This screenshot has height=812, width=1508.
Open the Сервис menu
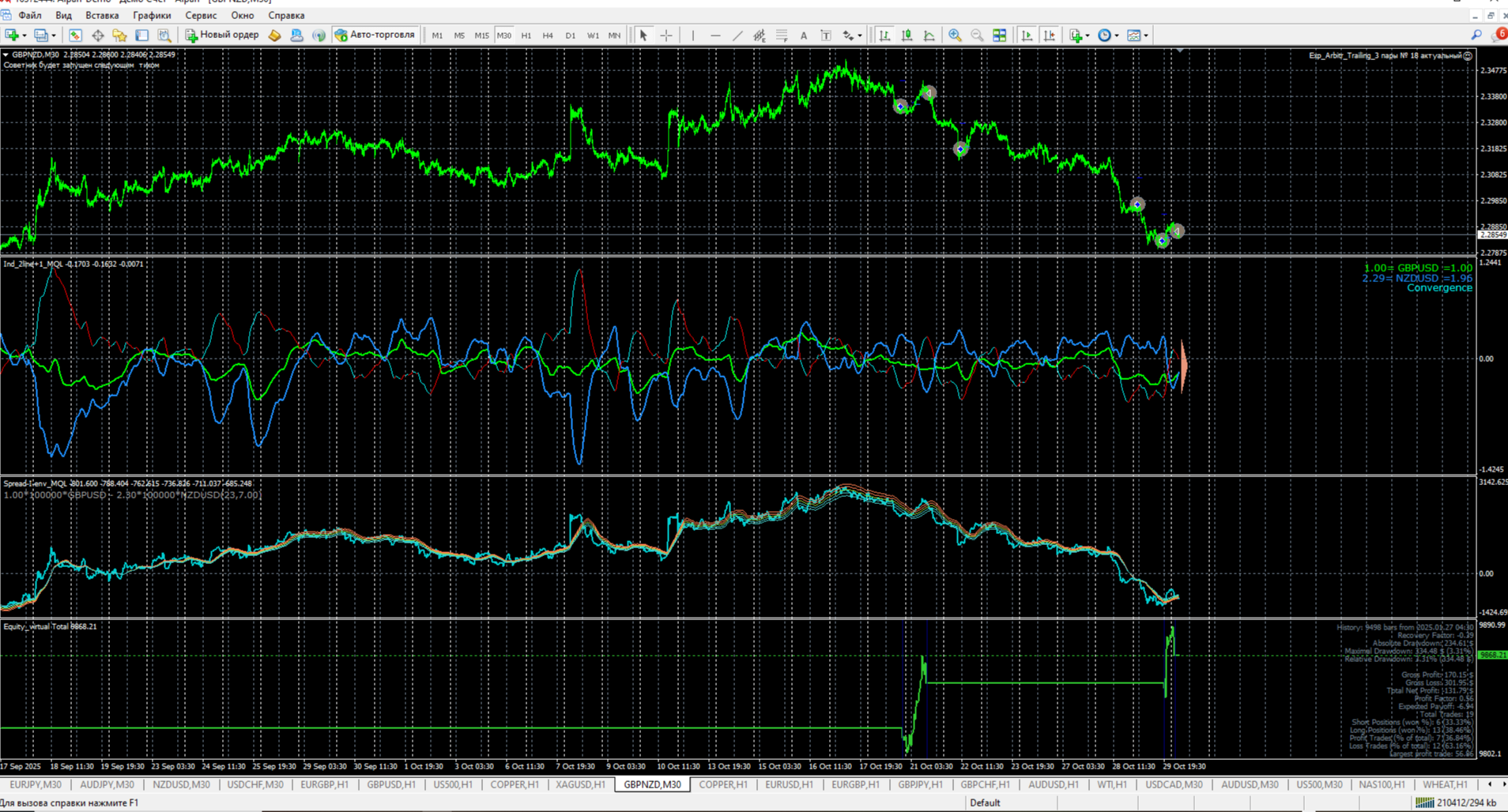click(x=200, y=15)
